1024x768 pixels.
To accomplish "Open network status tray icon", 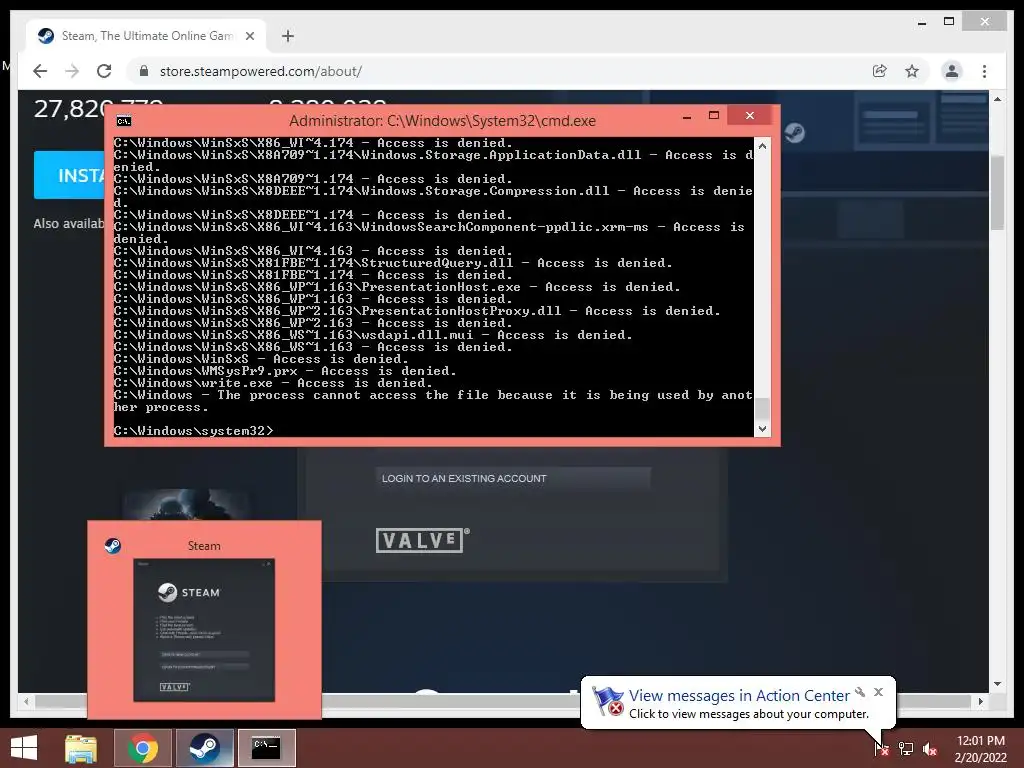I will [x=906, y=748].
